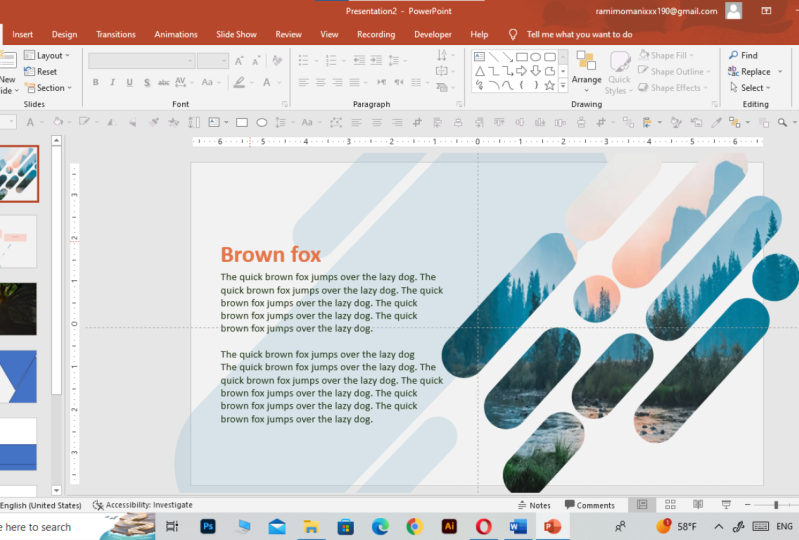The height and width of the screenshot is (540, 799).
Task: Insert rectangle from quick access toolbar
Action: click(x=242, y=122)
